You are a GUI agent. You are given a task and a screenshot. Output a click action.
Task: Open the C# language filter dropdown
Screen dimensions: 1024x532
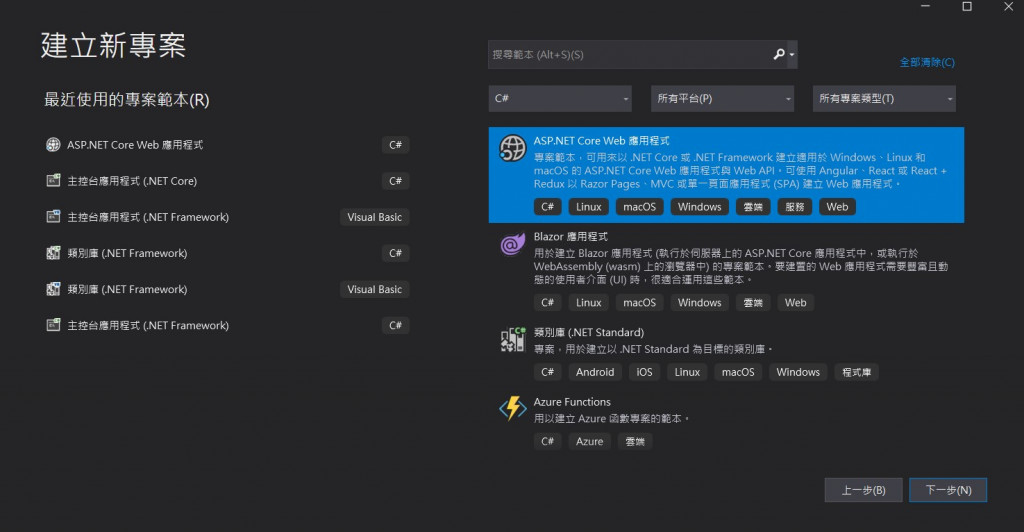(560, 99)
